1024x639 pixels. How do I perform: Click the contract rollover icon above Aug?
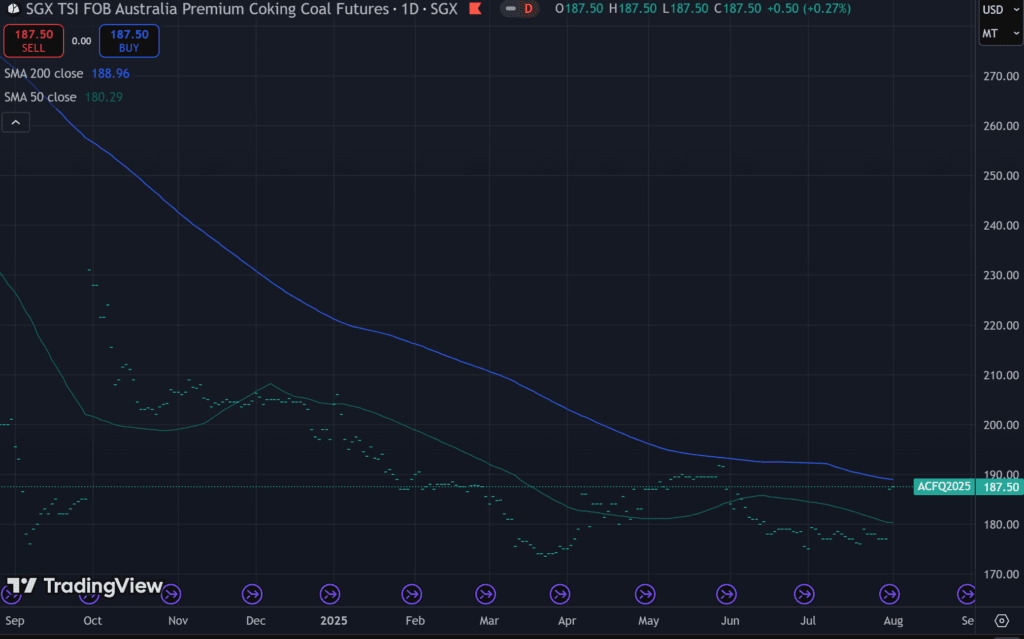tap(889, 595)
